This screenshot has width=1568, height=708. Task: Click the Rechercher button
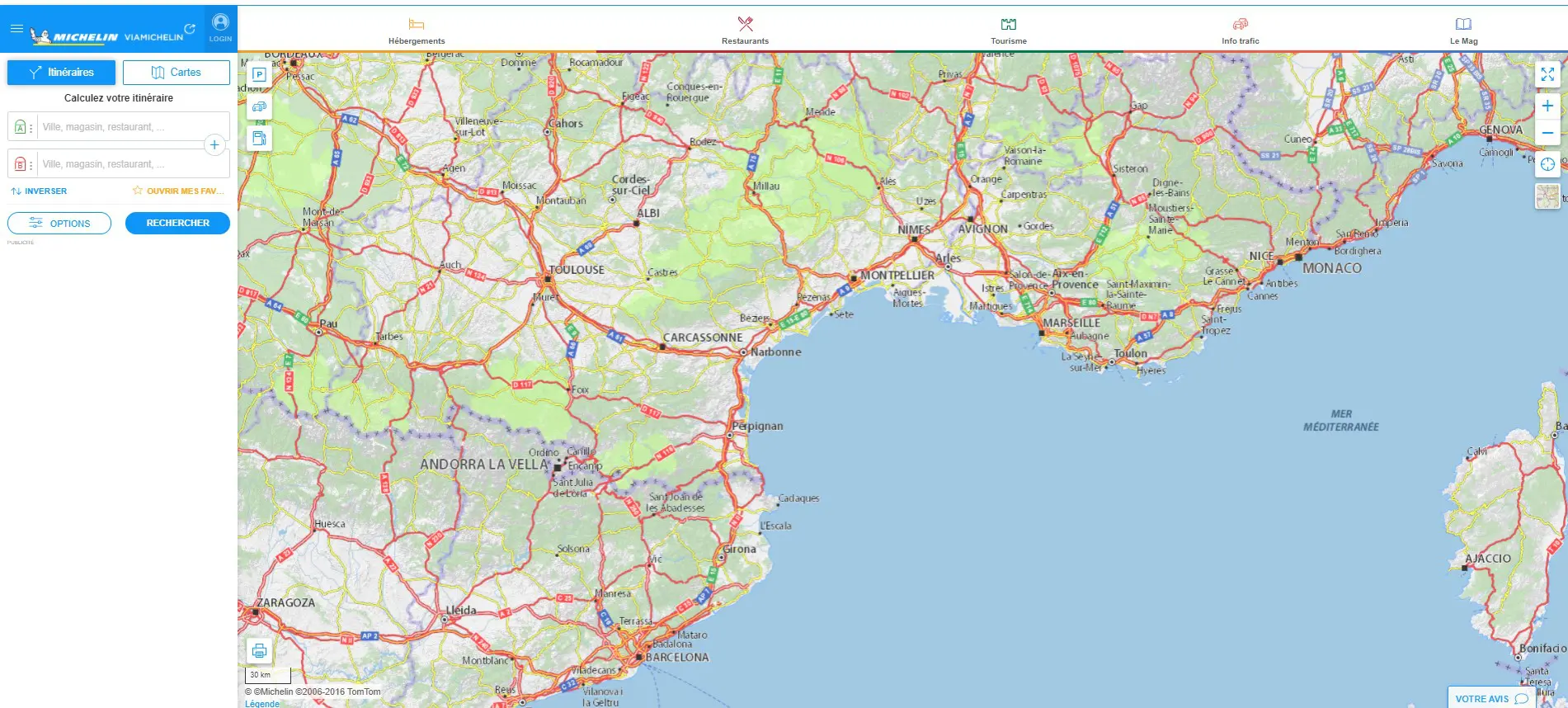[177, 224]
